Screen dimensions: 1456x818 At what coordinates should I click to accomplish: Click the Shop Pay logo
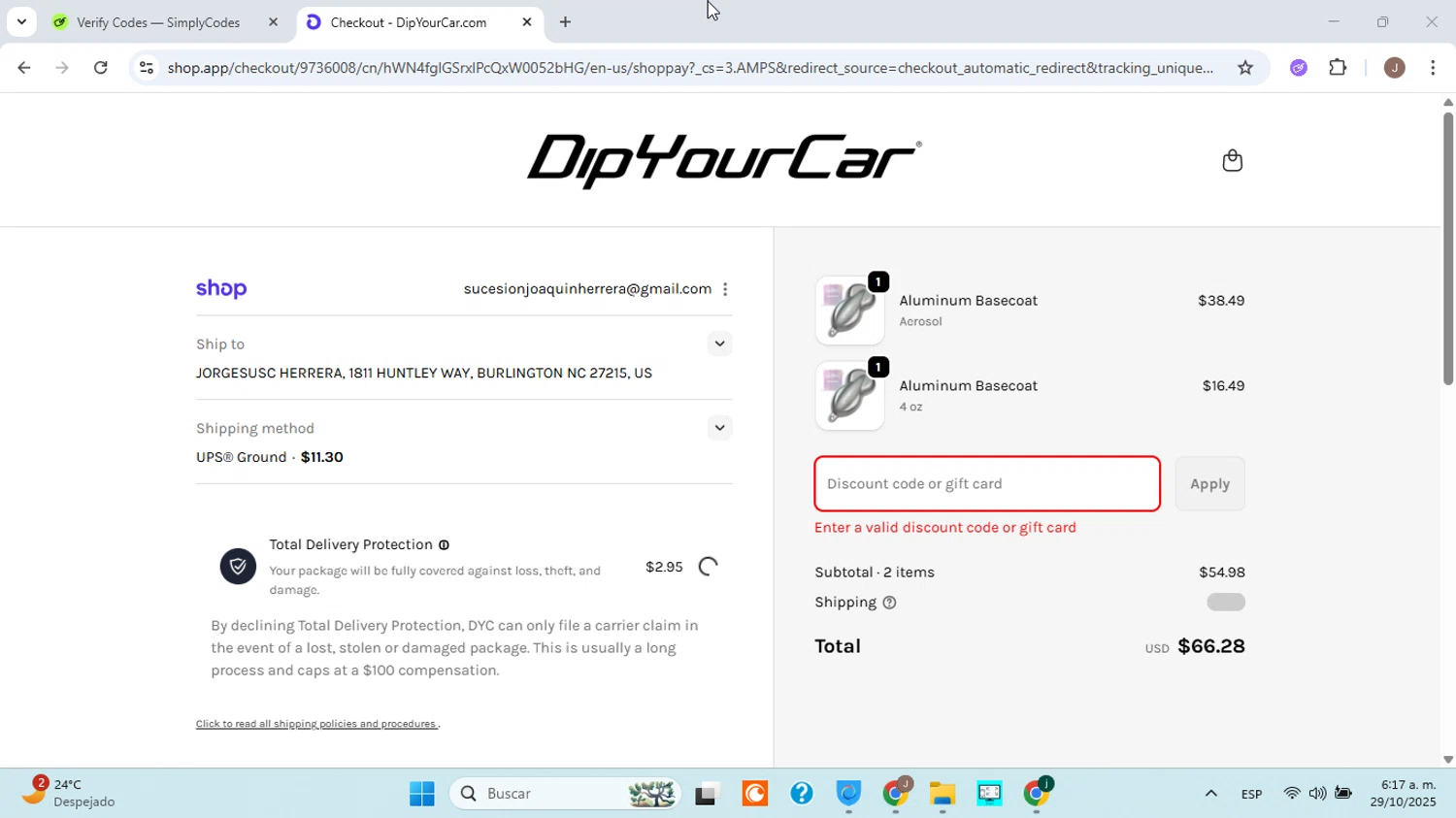click(221, 288)
